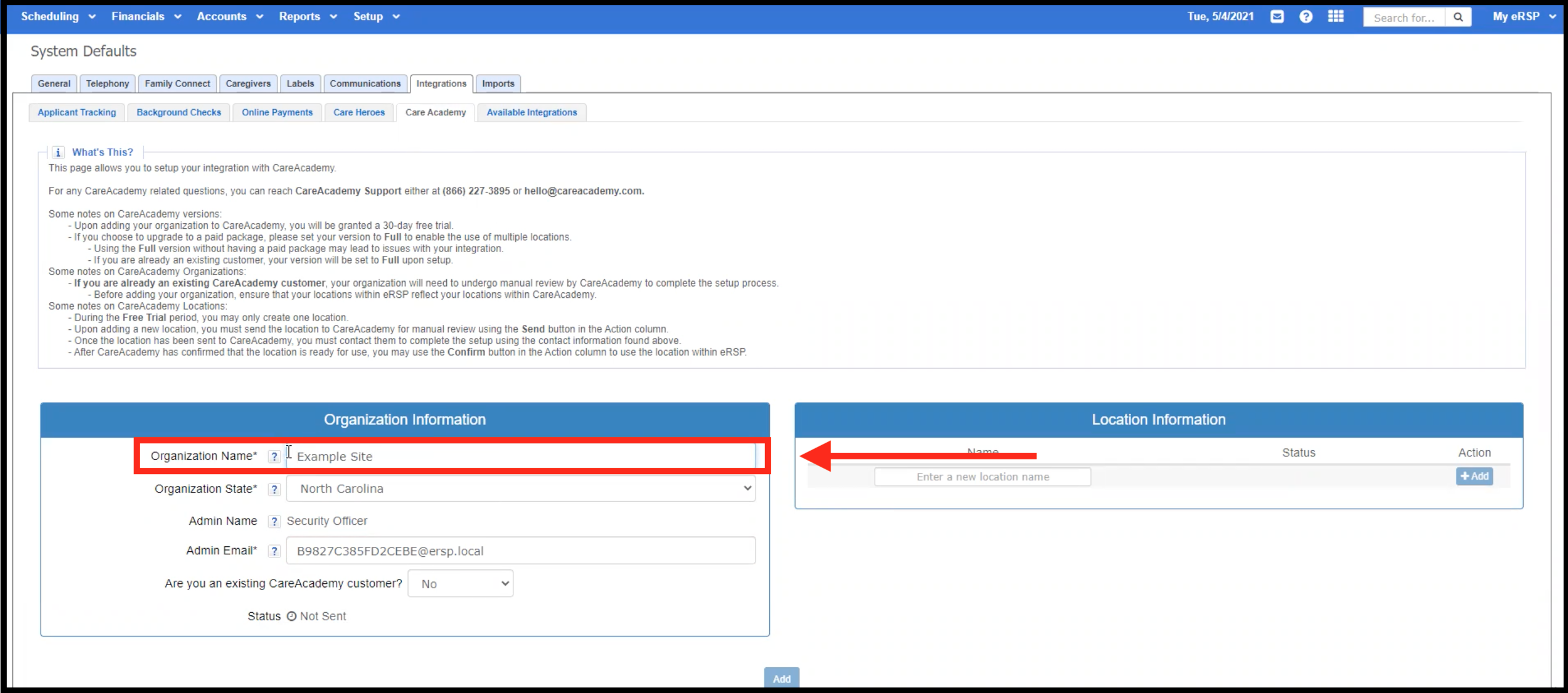Switch to the Telephony tab
This screenshot has height=693, width=1568.
tap(108, 84)
